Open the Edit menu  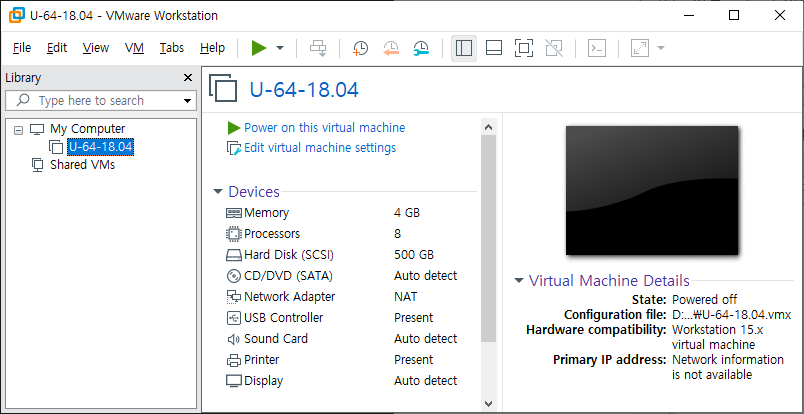pos(57,48)
